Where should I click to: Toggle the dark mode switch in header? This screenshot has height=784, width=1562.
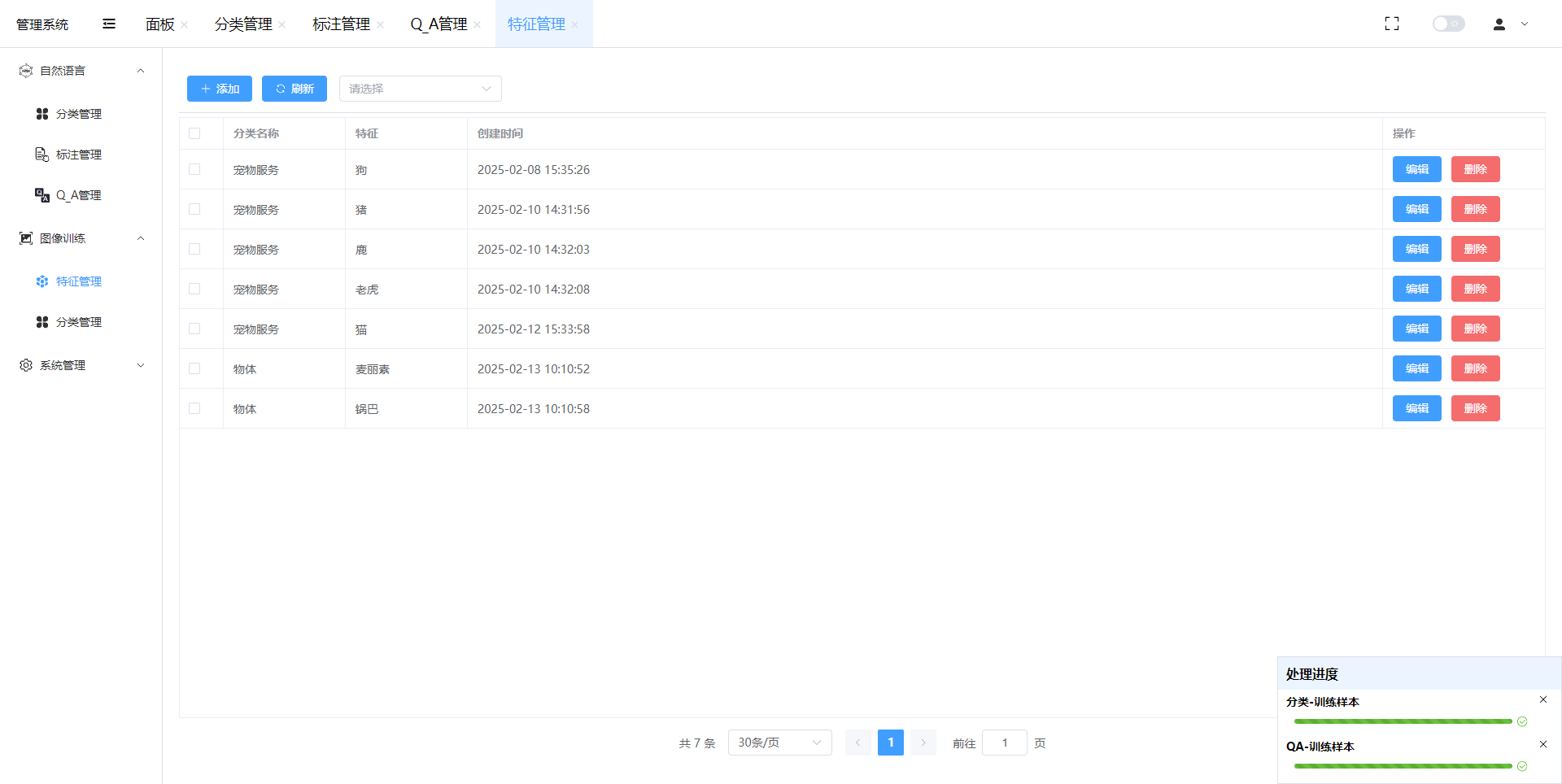coord(1448,24)
